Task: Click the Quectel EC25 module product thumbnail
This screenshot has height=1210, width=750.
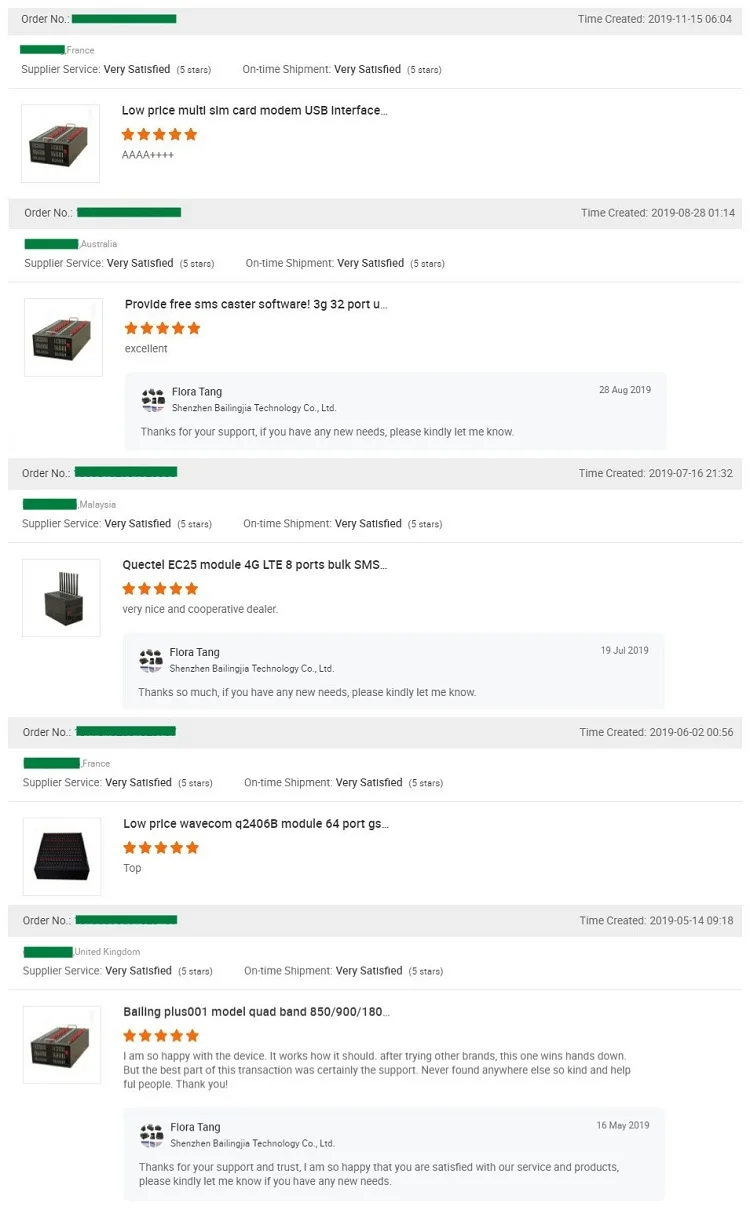Action: 61,598
